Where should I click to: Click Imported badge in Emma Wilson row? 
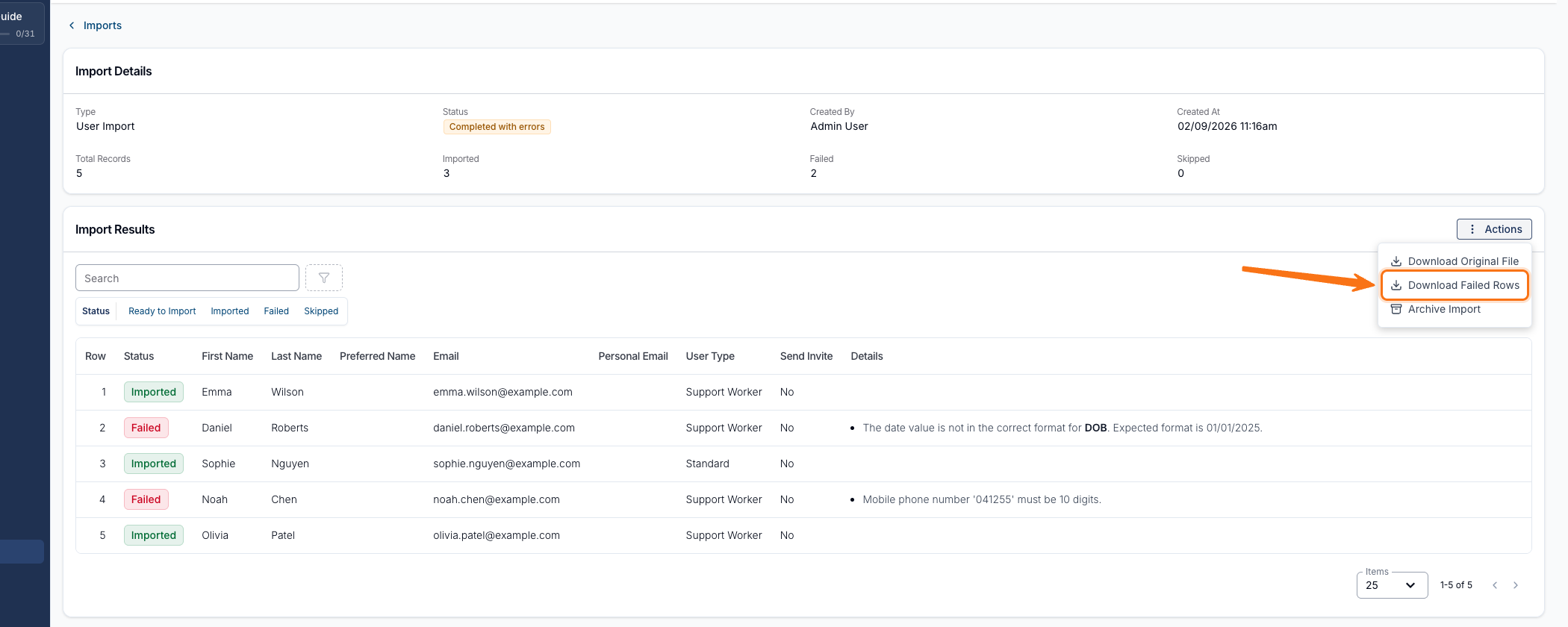(154, 392)
